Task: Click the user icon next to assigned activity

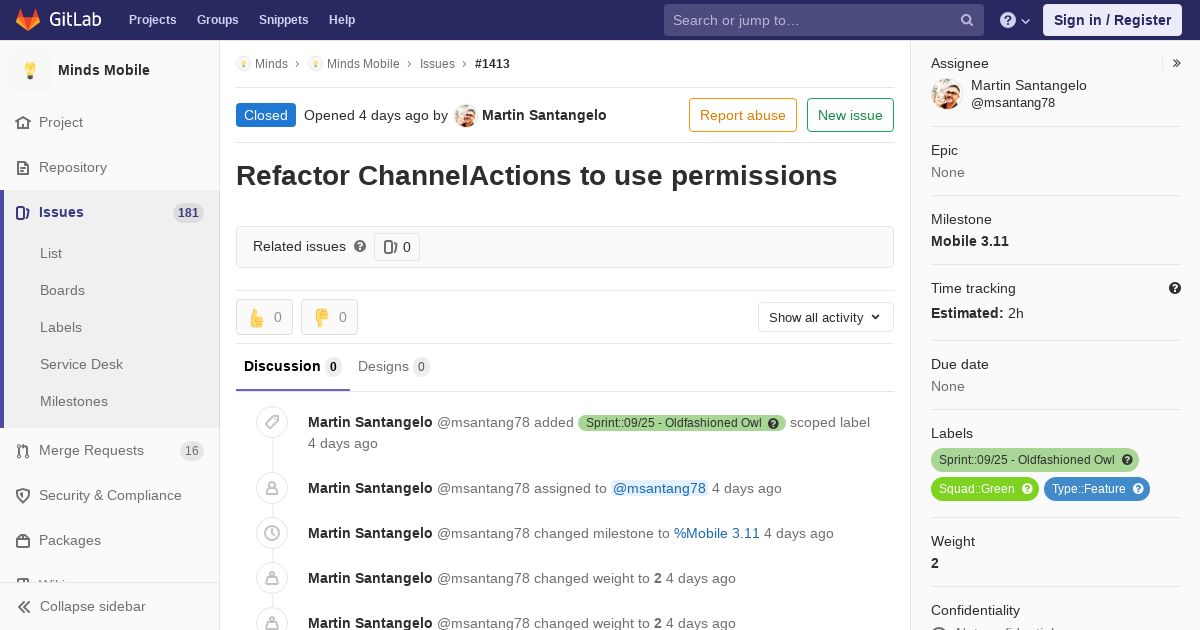Action: click(x=271, y=488)
